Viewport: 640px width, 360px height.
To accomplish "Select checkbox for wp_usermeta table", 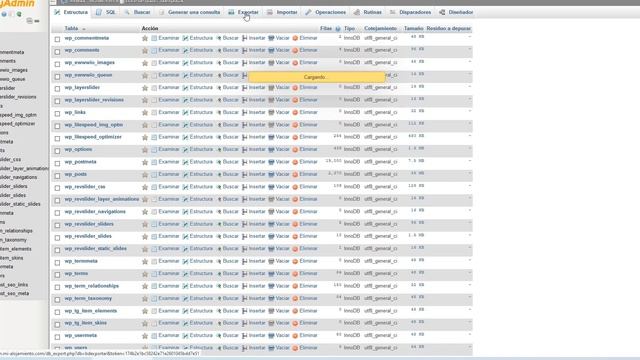I will 57,337.
